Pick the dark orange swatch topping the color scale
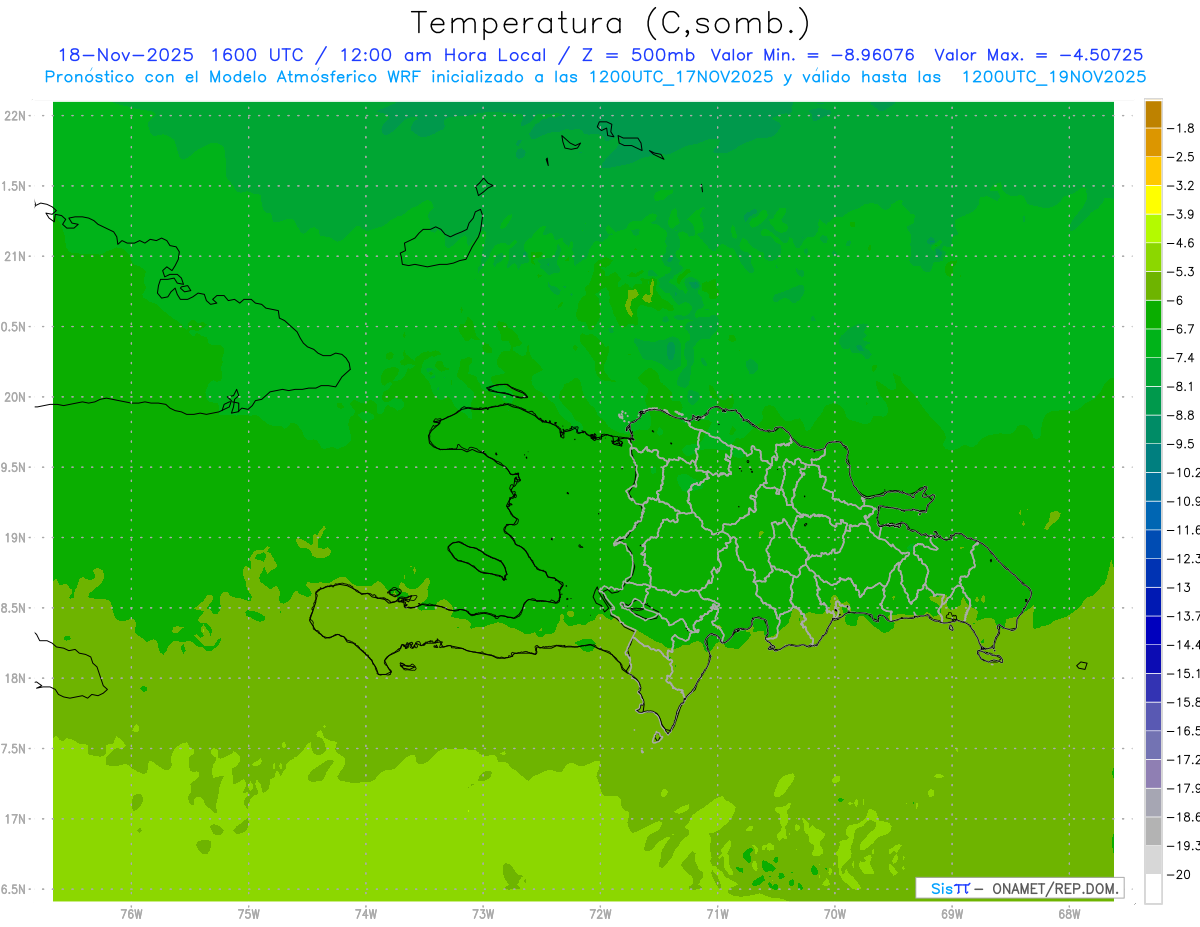This screenshot has height=927, width=1200. point(1154,115)
